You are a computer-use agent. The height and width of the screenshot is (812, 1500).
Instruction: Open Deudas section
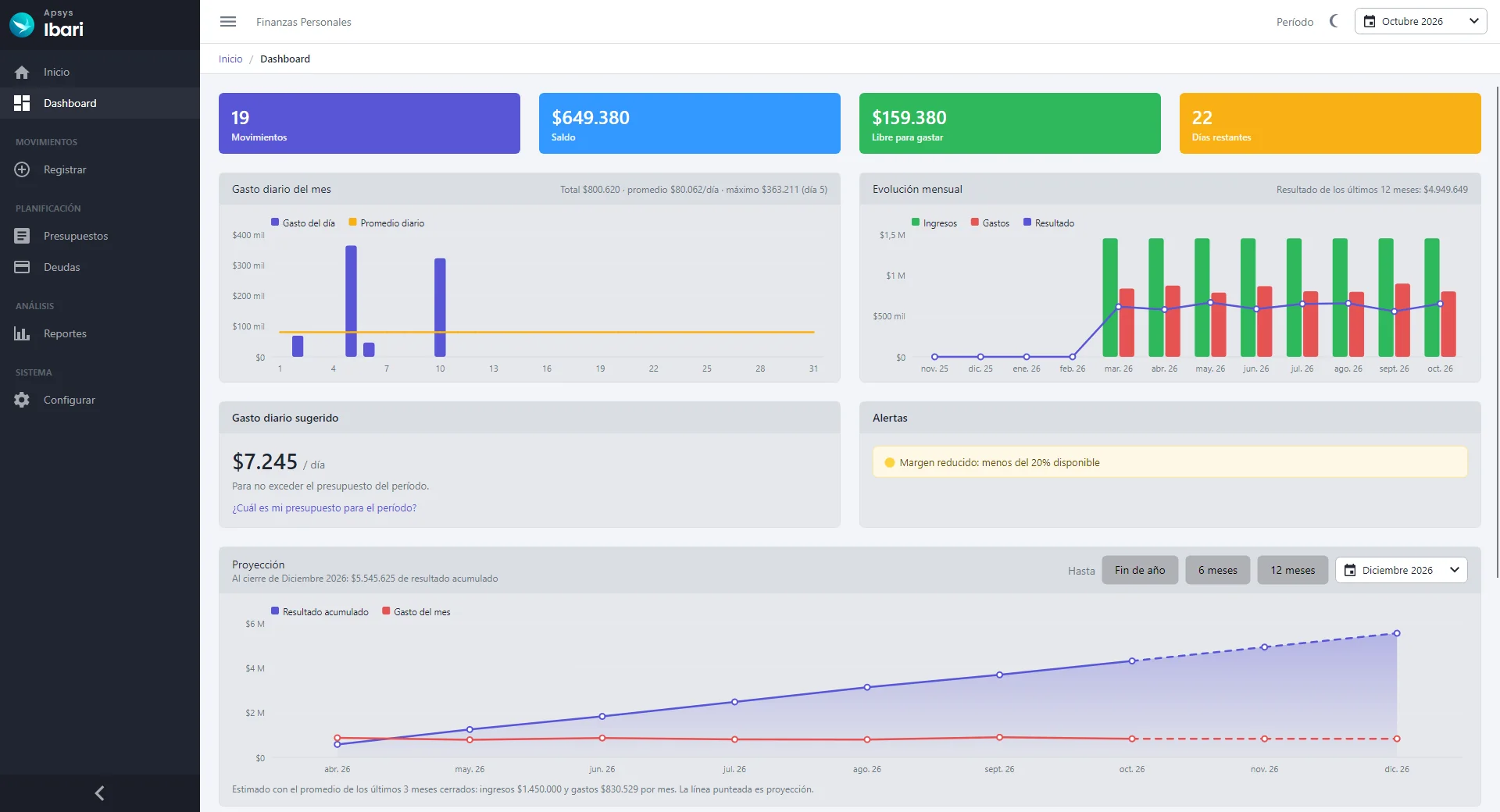coord(100,267)
